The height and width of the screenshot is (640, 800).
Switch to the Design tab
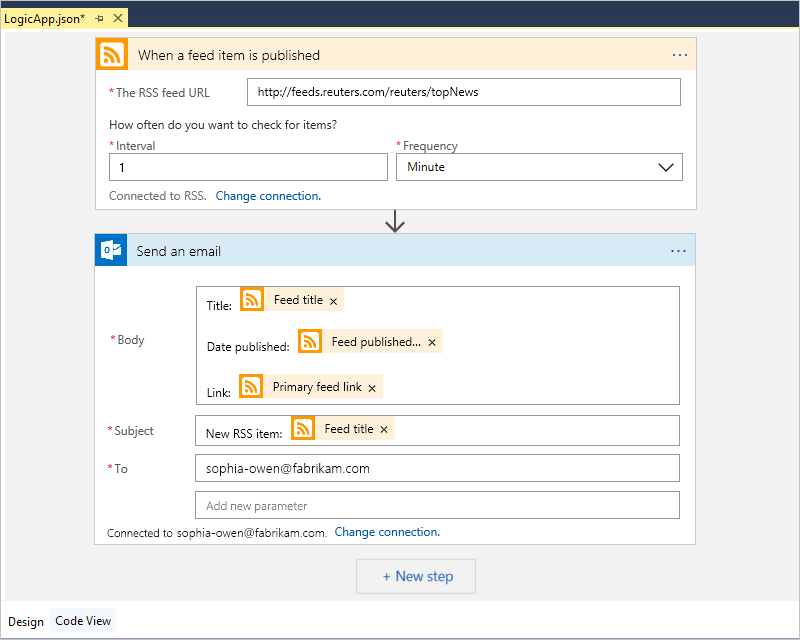pyautogui.click(x=25, y=621)
